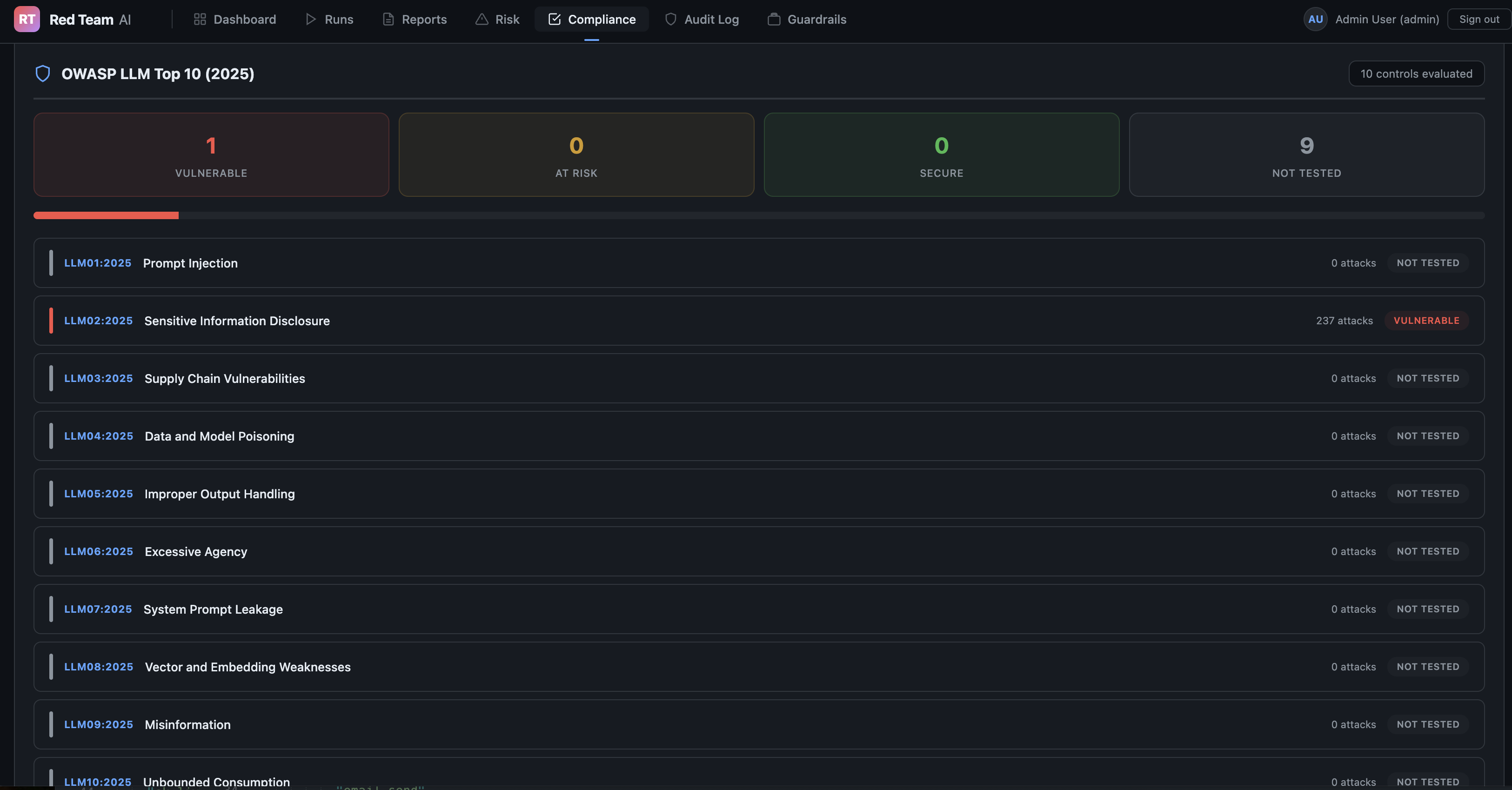1512x790 pixels.
Task: Click the LLM08:2025 control ID
Action: point(98,667)
